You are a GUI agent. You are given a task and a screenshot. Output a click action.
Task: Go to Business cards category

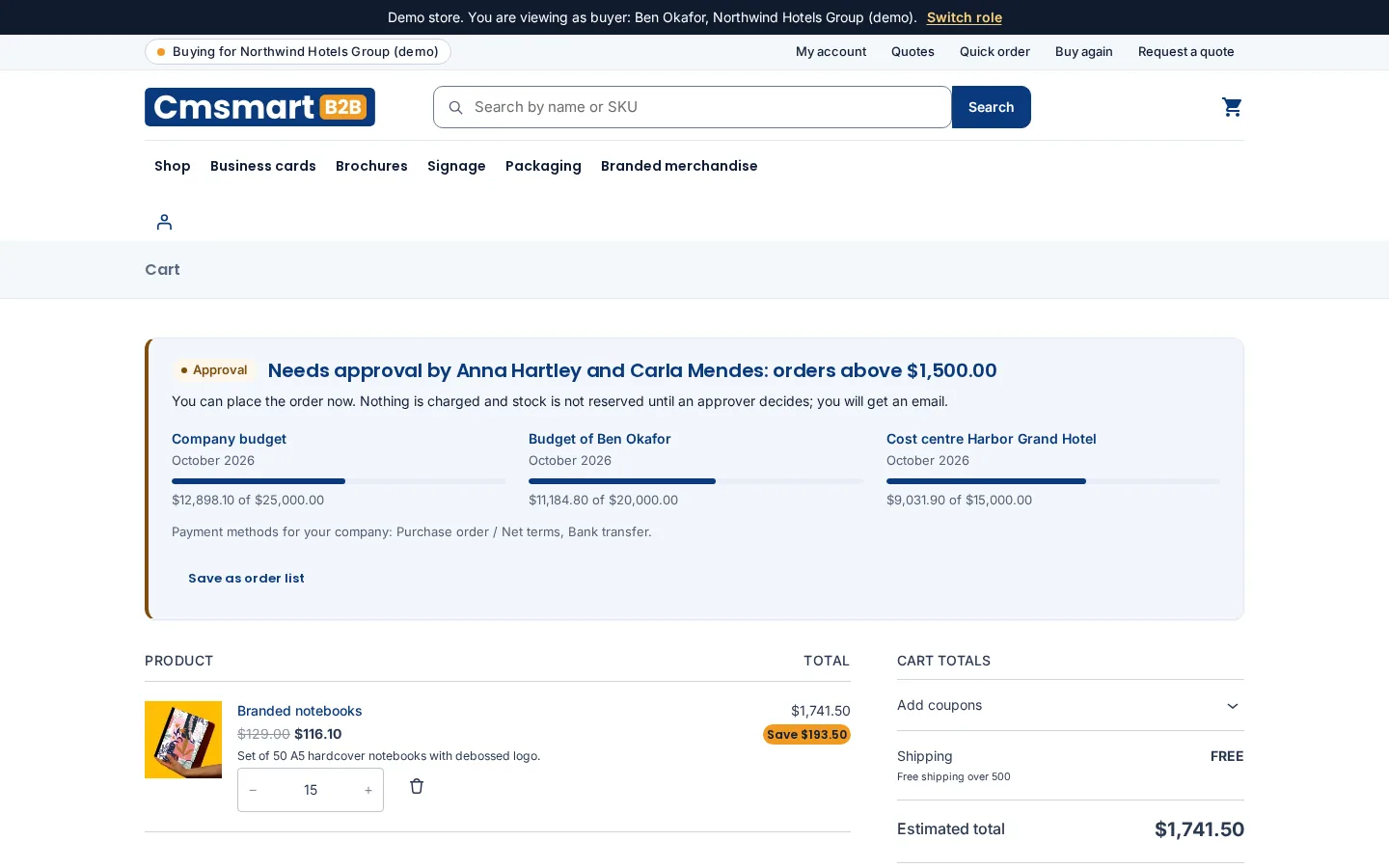(263, 166)
